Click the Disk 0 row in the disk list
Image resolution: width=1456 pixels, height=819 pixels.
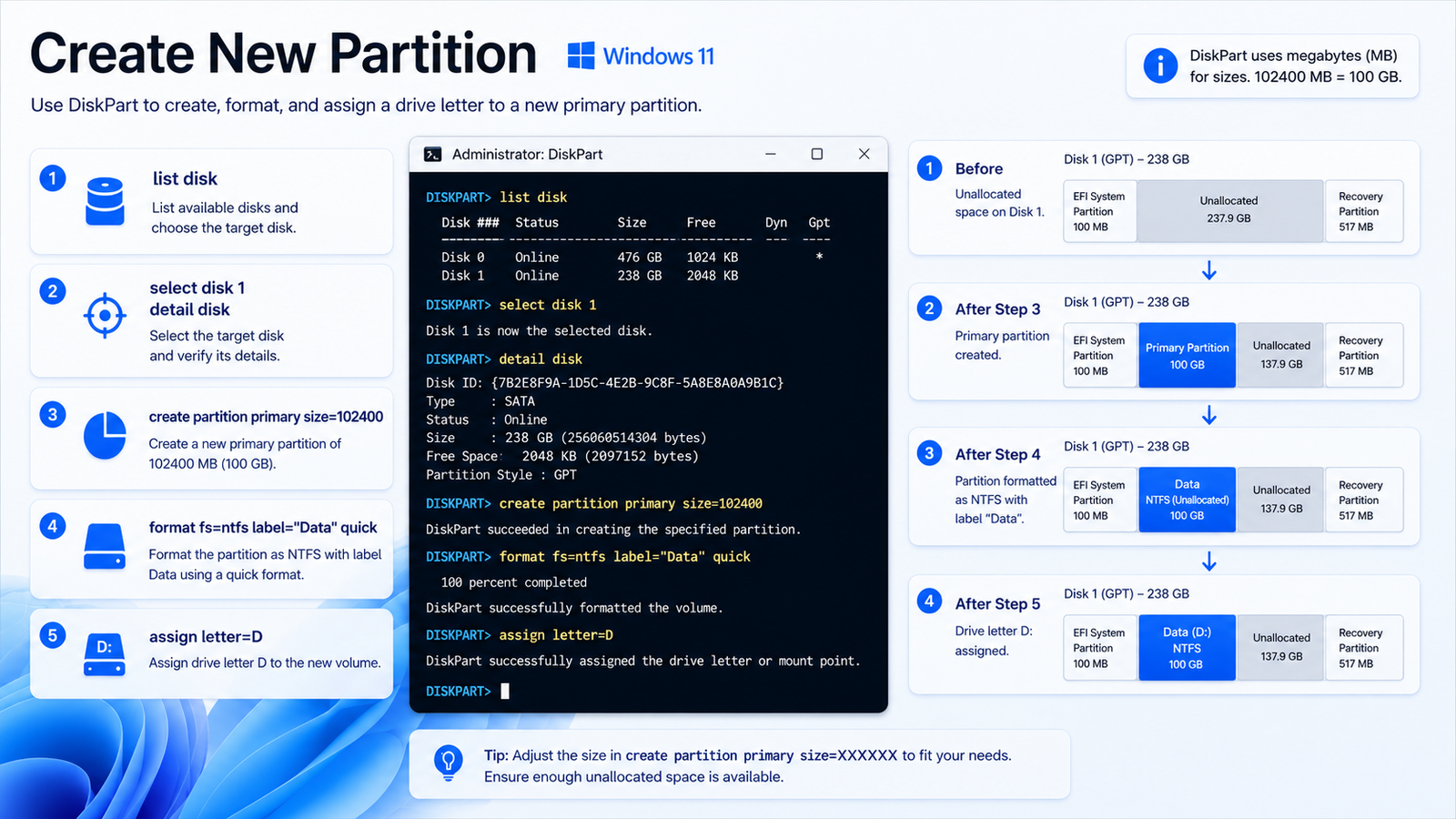[x=632, y=258]
